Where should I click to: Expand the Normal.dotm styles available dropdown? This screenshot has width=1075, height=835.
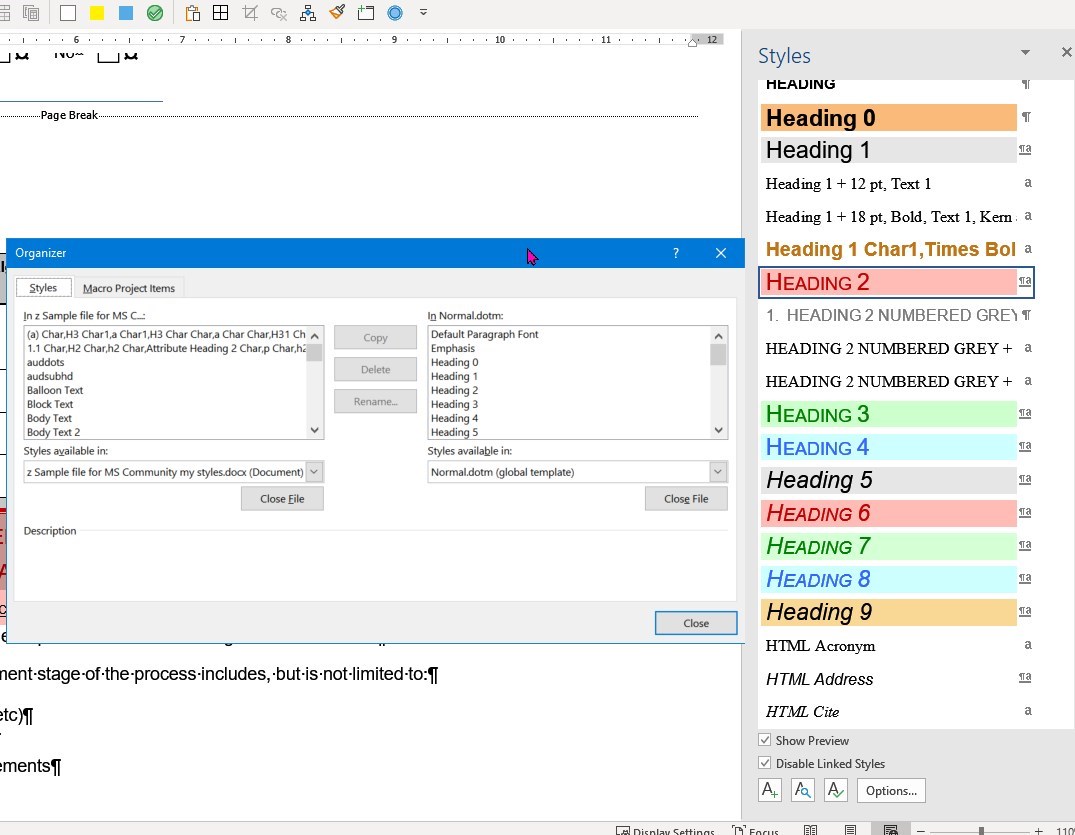coord(718,472)
